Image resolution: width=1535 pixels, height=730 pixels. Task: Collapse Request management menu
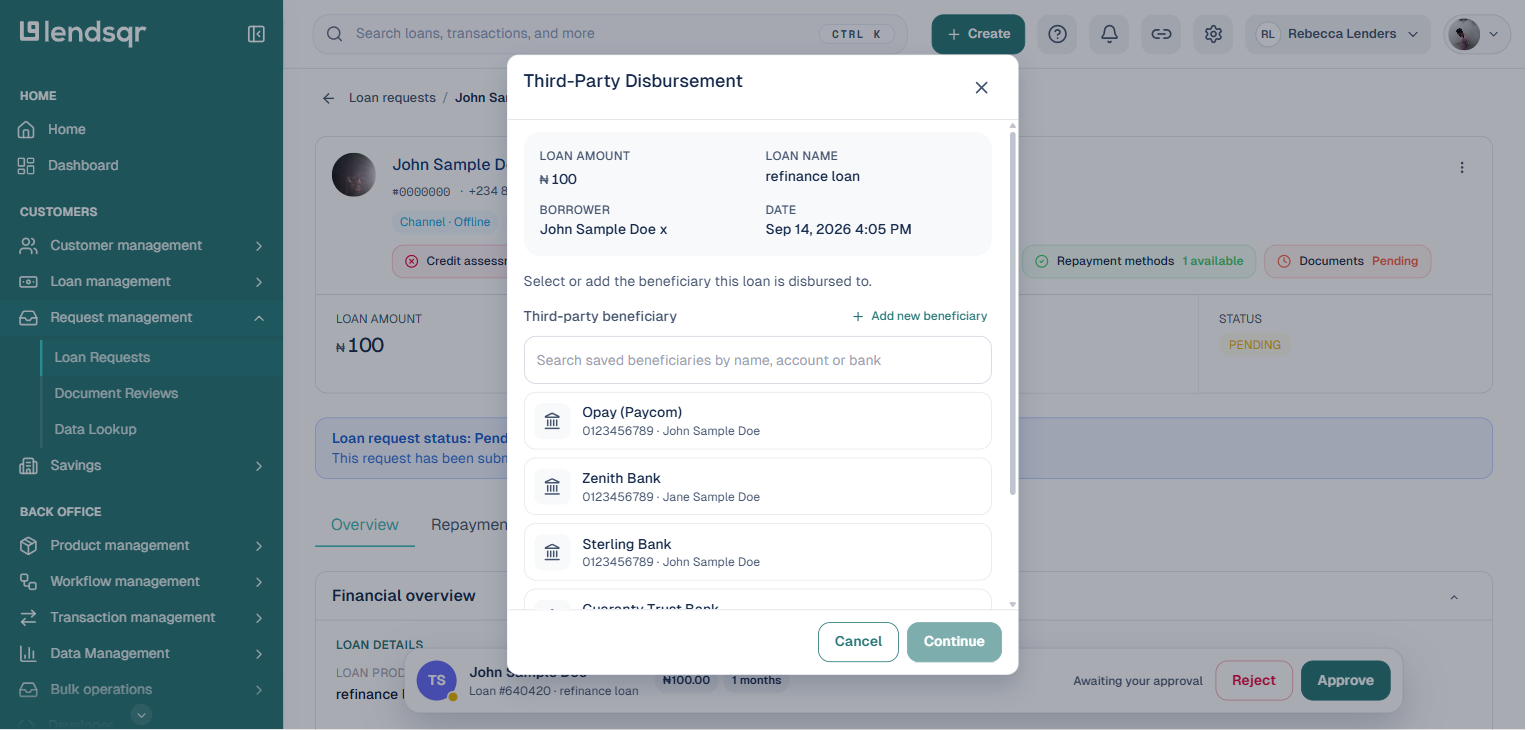(x=141, y=317)
